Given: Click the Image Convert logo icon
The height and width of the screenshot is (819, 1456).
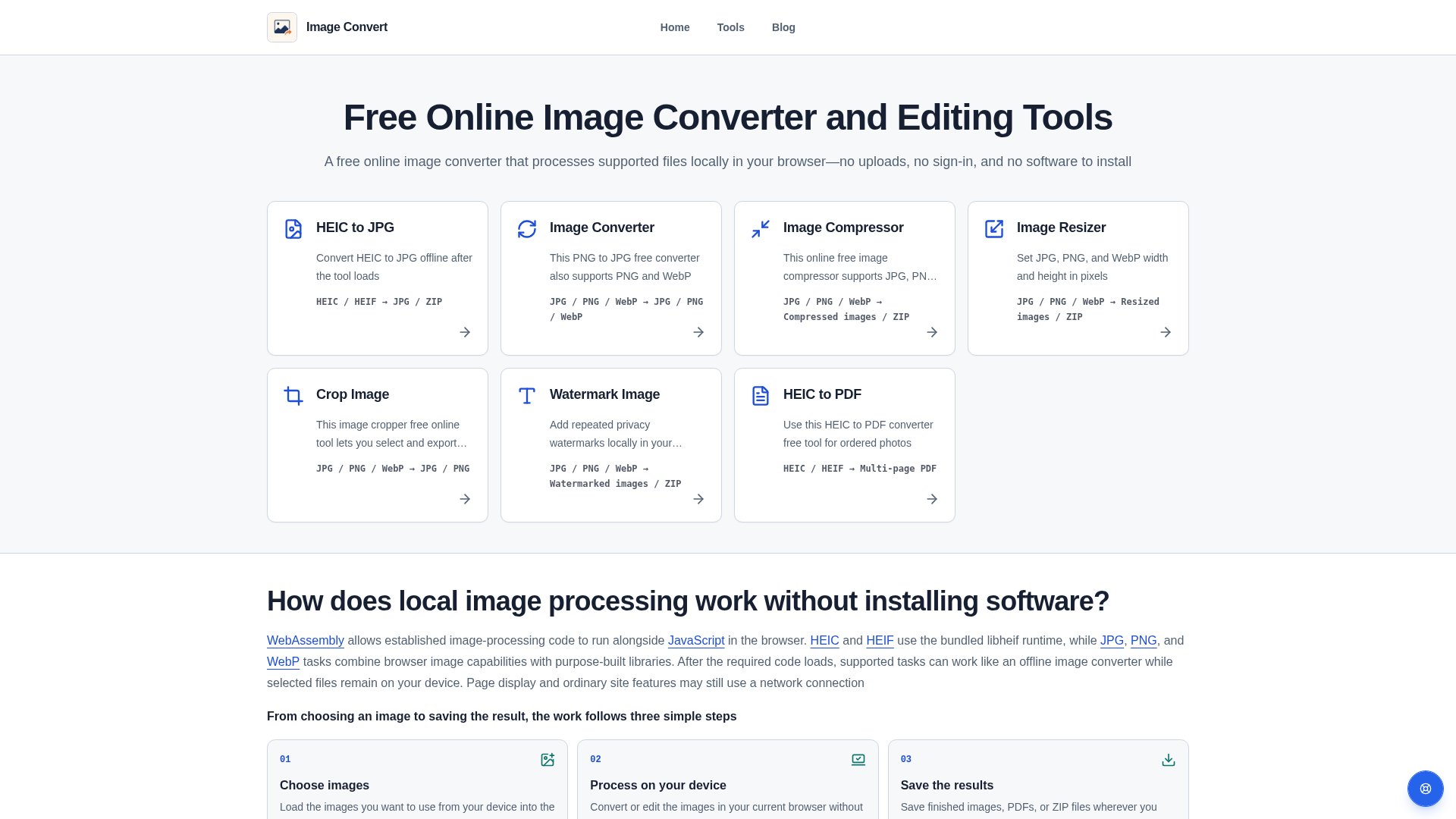Looking at the screenshot, I should [282, 27].
